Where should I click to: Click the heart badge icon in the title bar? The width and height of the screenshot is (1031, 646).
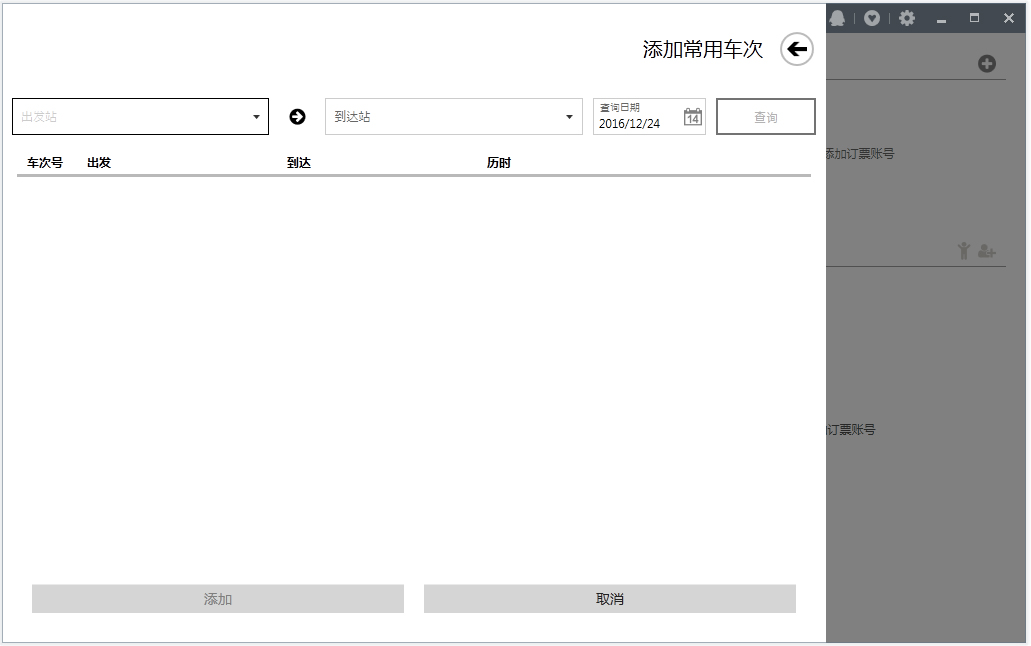pos(872,18)
